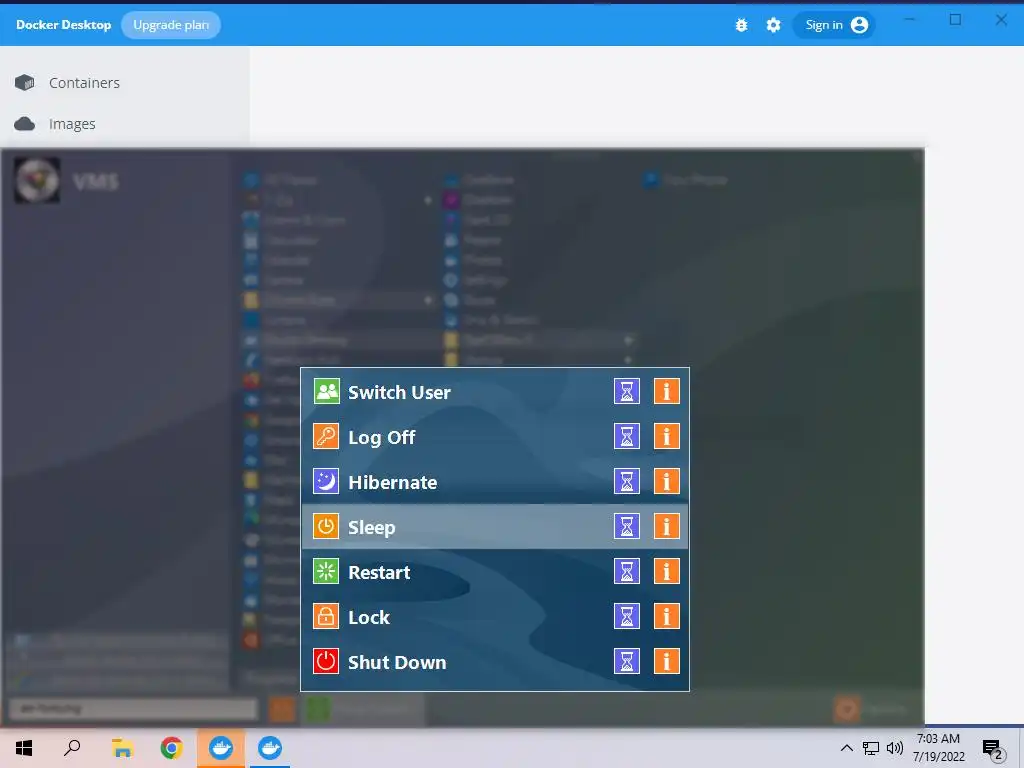
Task: Click the hourglass timer icon for Restart
Action: tap(626, 571)
